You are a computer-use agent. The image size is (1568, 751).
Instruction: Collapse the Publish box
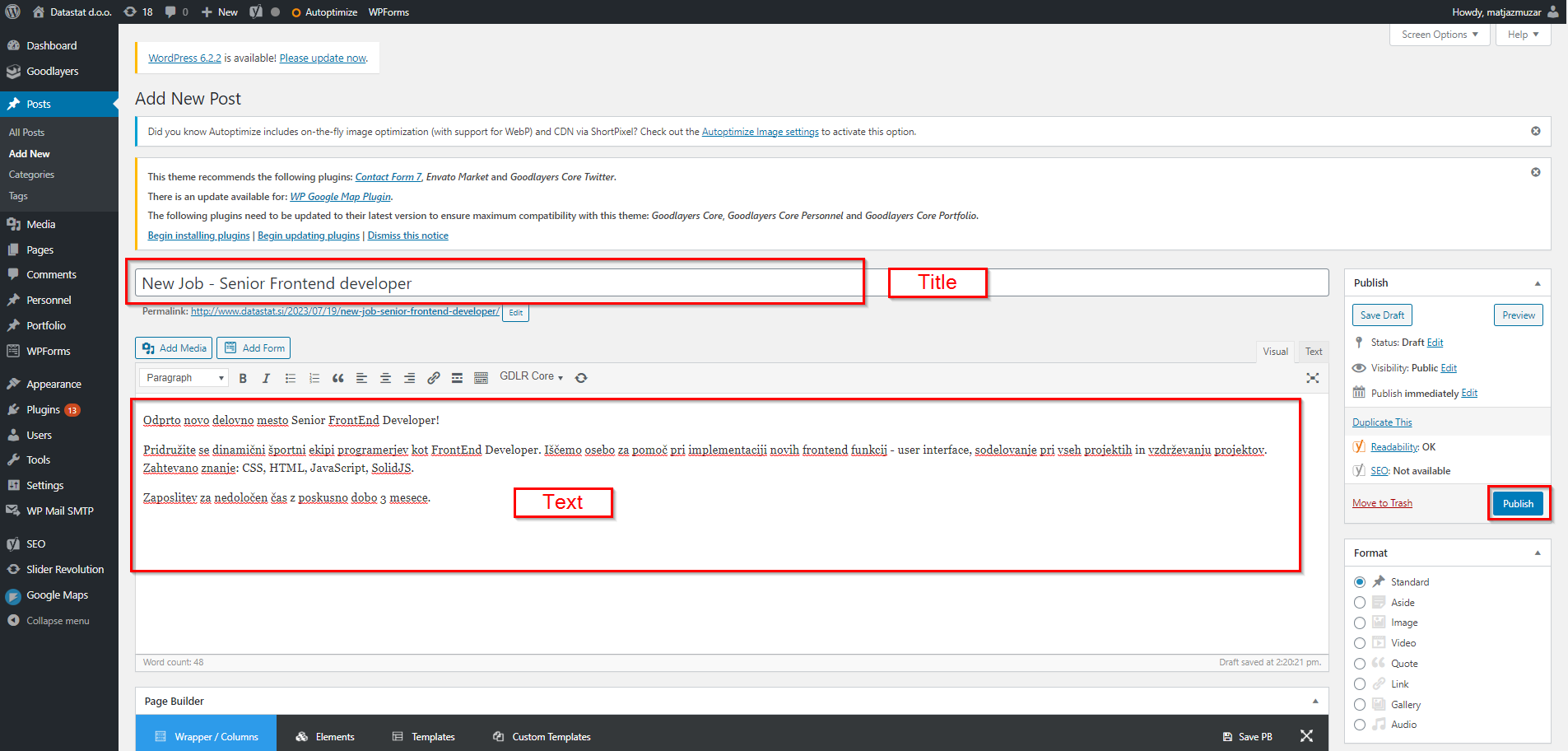[1538, 283]
